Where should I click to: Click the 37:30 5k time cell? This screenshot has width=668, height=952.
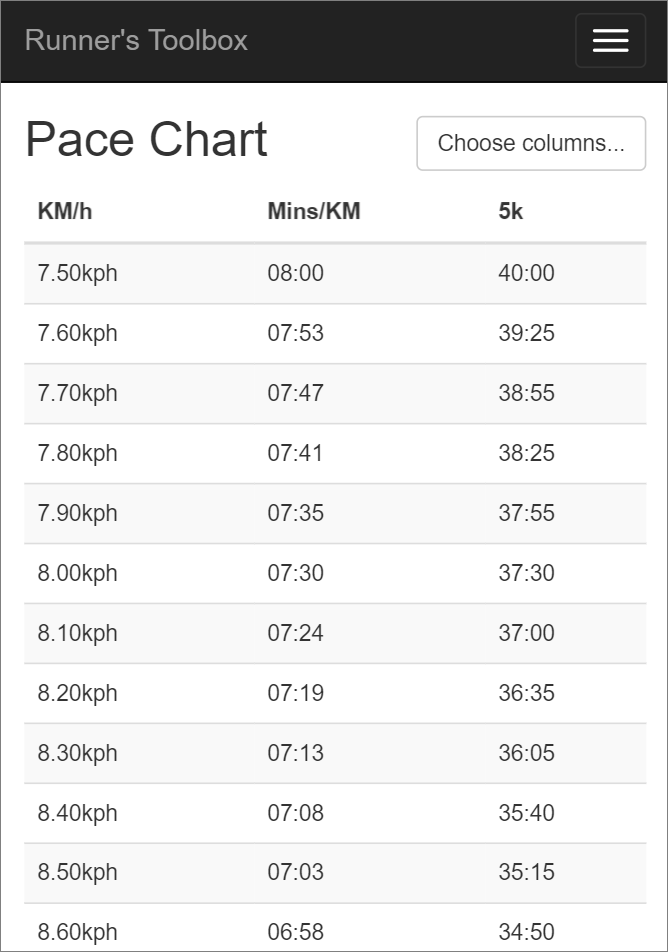(x=526, y=573)
